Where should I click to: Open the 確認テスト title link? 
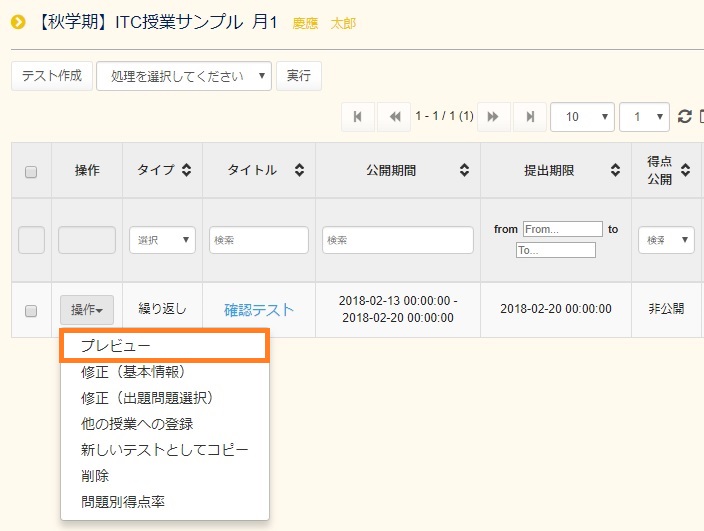[259, 310]
